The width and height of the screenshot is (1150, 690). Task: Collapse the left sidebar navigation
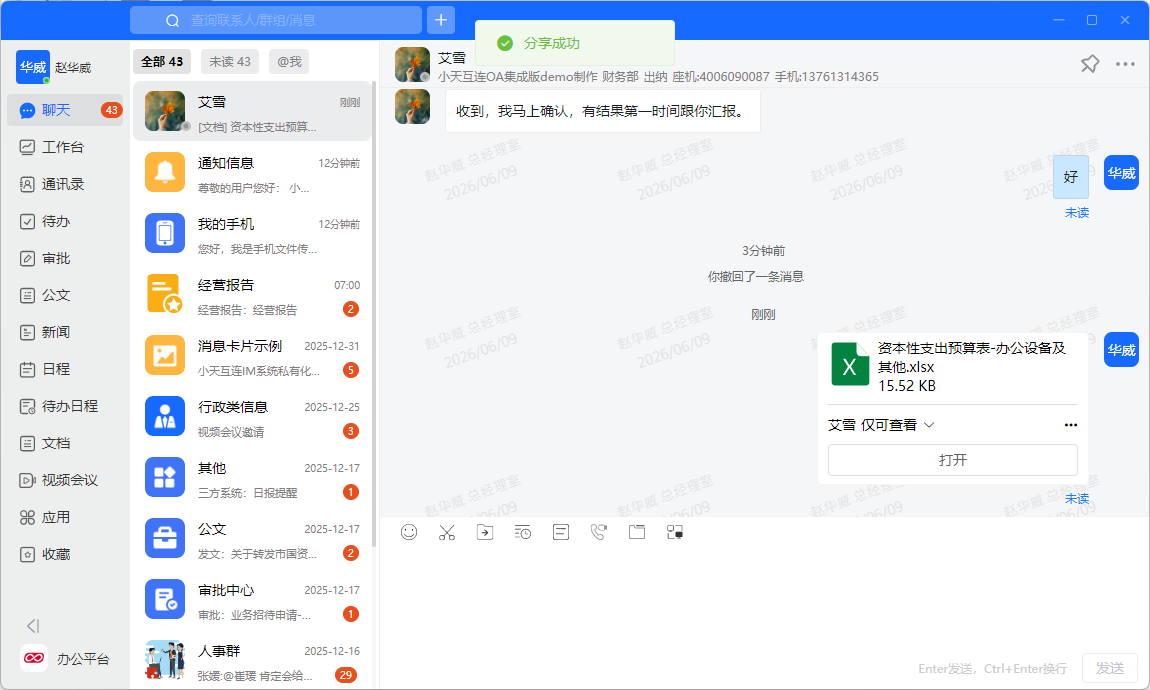tap(32, 625)
